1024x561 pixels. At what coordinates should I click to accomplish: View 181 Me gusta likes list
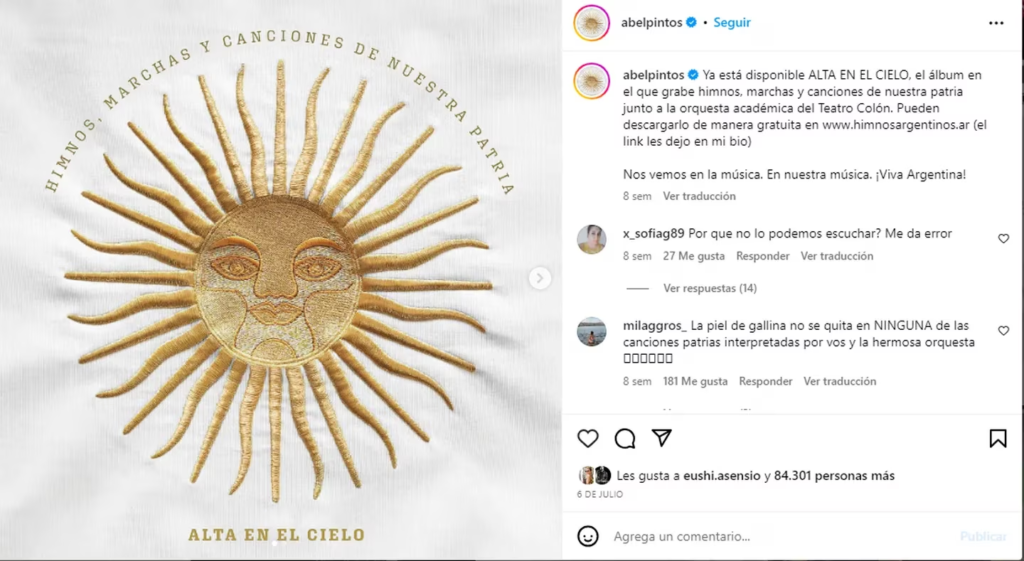(695, 381)
